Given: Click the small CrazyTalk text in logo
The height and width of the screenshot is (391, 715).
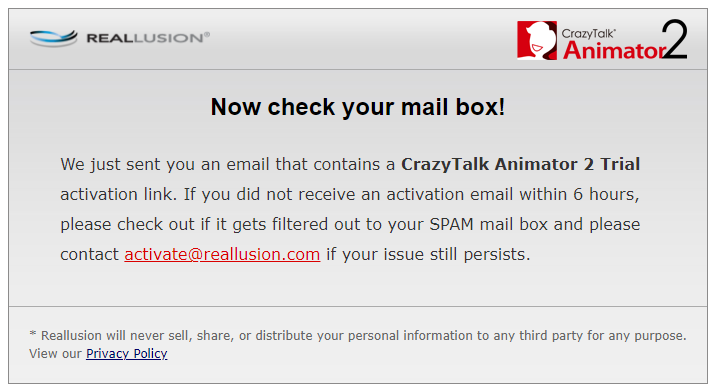Looking at the screenshot, I should (x=588, y=33).
